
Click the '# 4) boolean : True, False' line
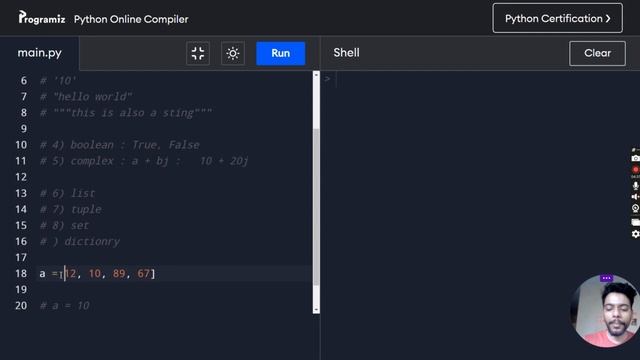coord(120,145)
